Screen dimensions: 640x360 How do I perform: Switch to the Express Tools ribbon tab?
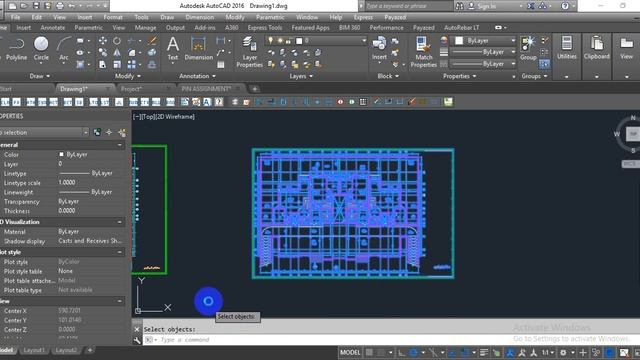pyautogui.click(x=264, y=28)
